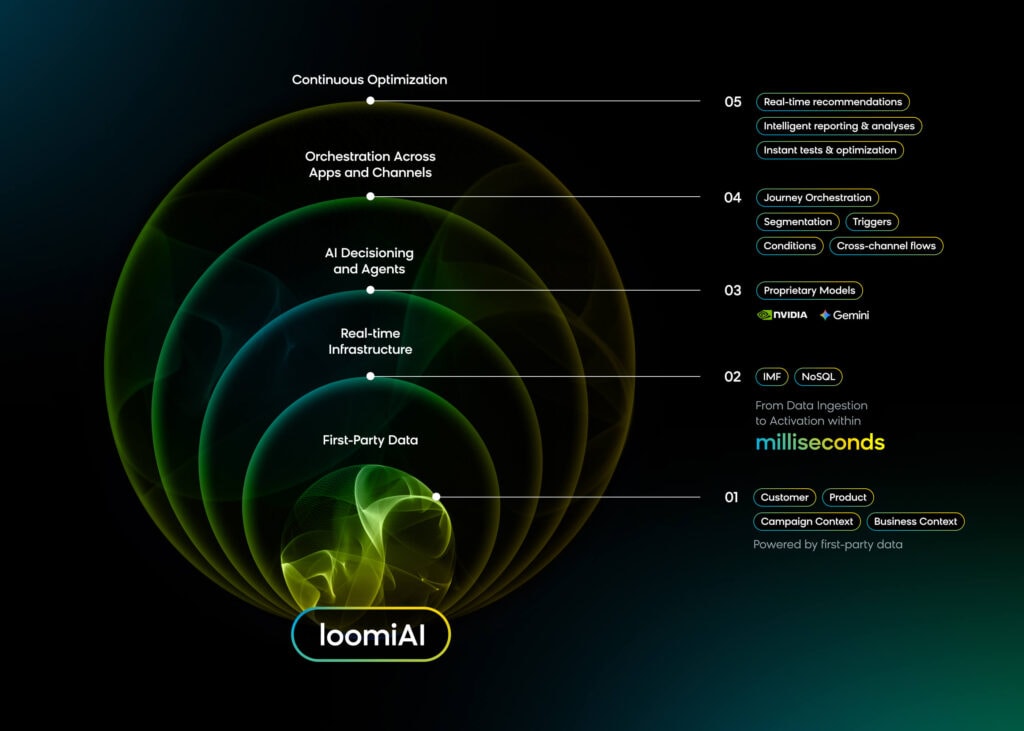Choose the Segmentation tag
The height and width of the screenshot is (731, 1024).
797,222
